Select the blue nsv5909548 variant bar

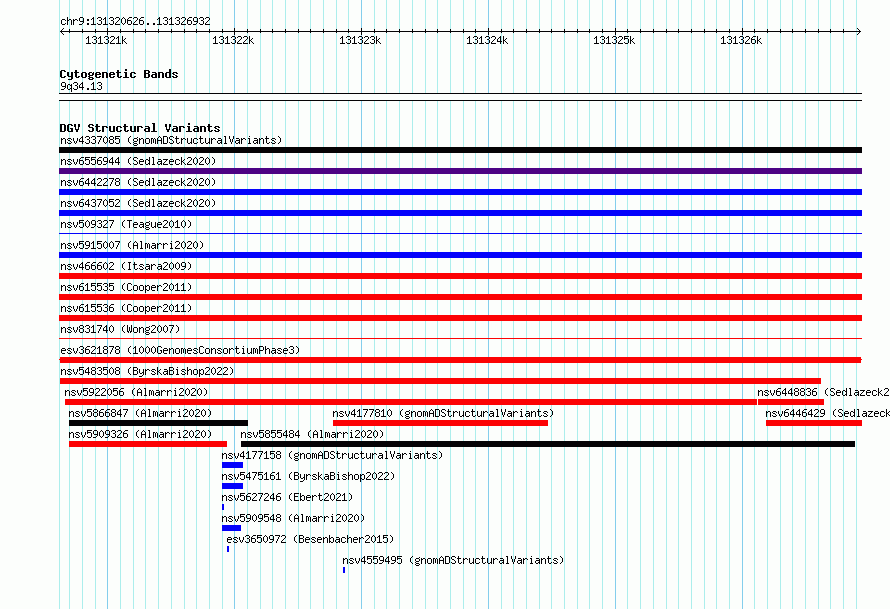point(232,528)
